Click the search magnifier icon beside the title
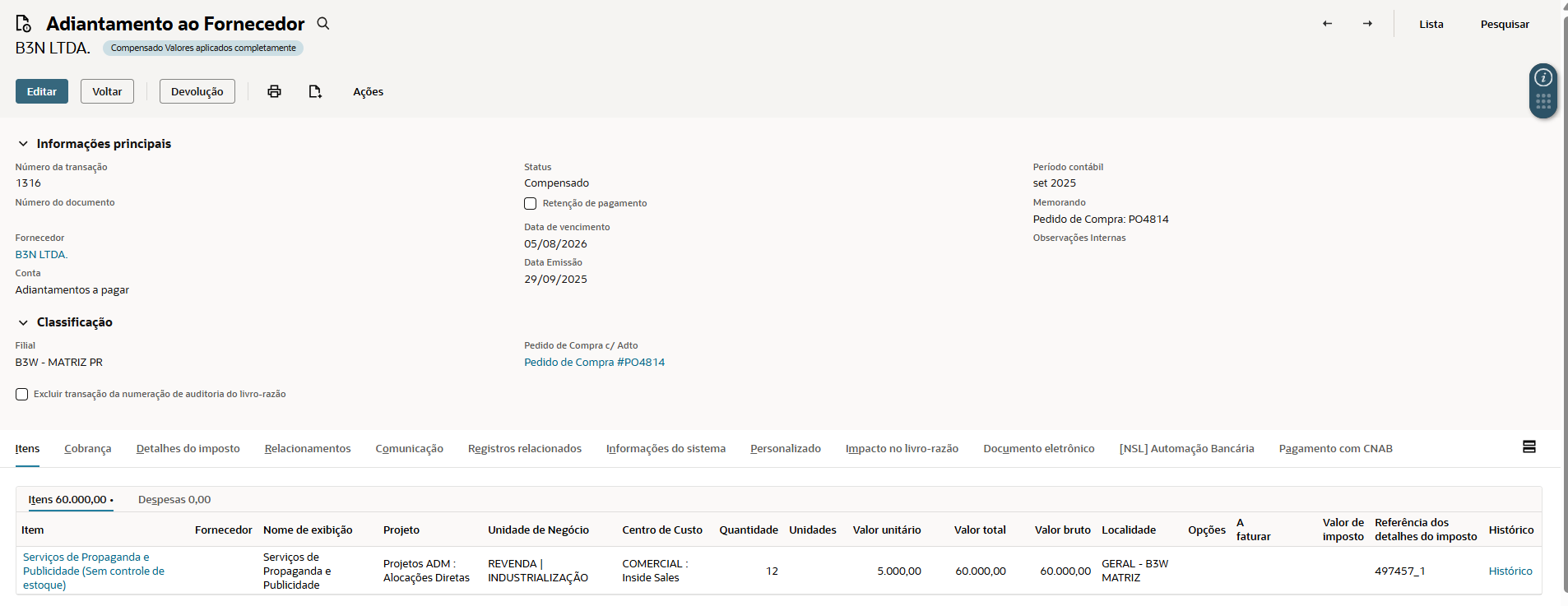 coord(323,24)
